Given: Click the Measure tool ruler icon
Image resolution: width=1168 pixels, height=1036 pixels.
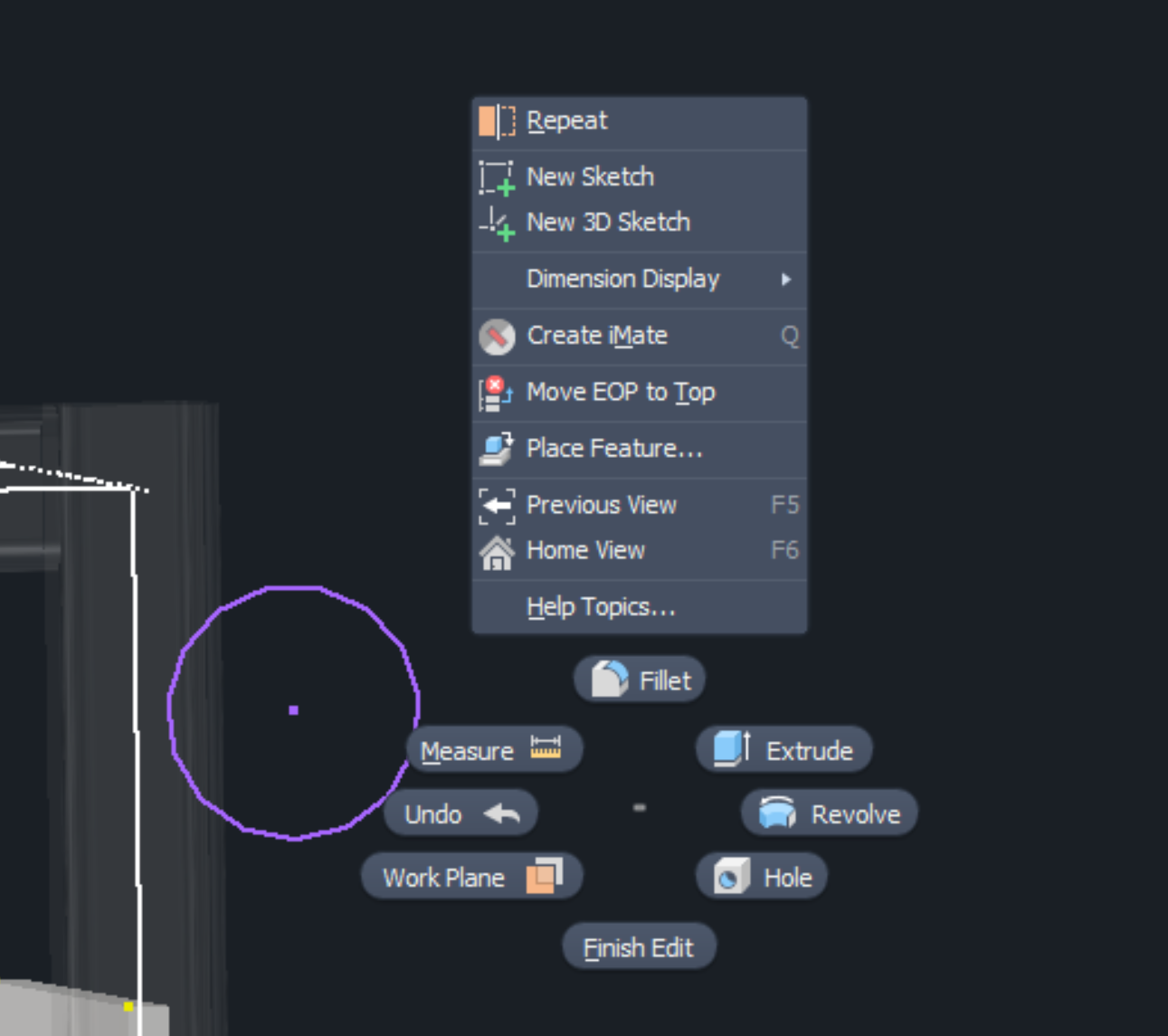Looking at the screenshot, I should tap(546, 748).
